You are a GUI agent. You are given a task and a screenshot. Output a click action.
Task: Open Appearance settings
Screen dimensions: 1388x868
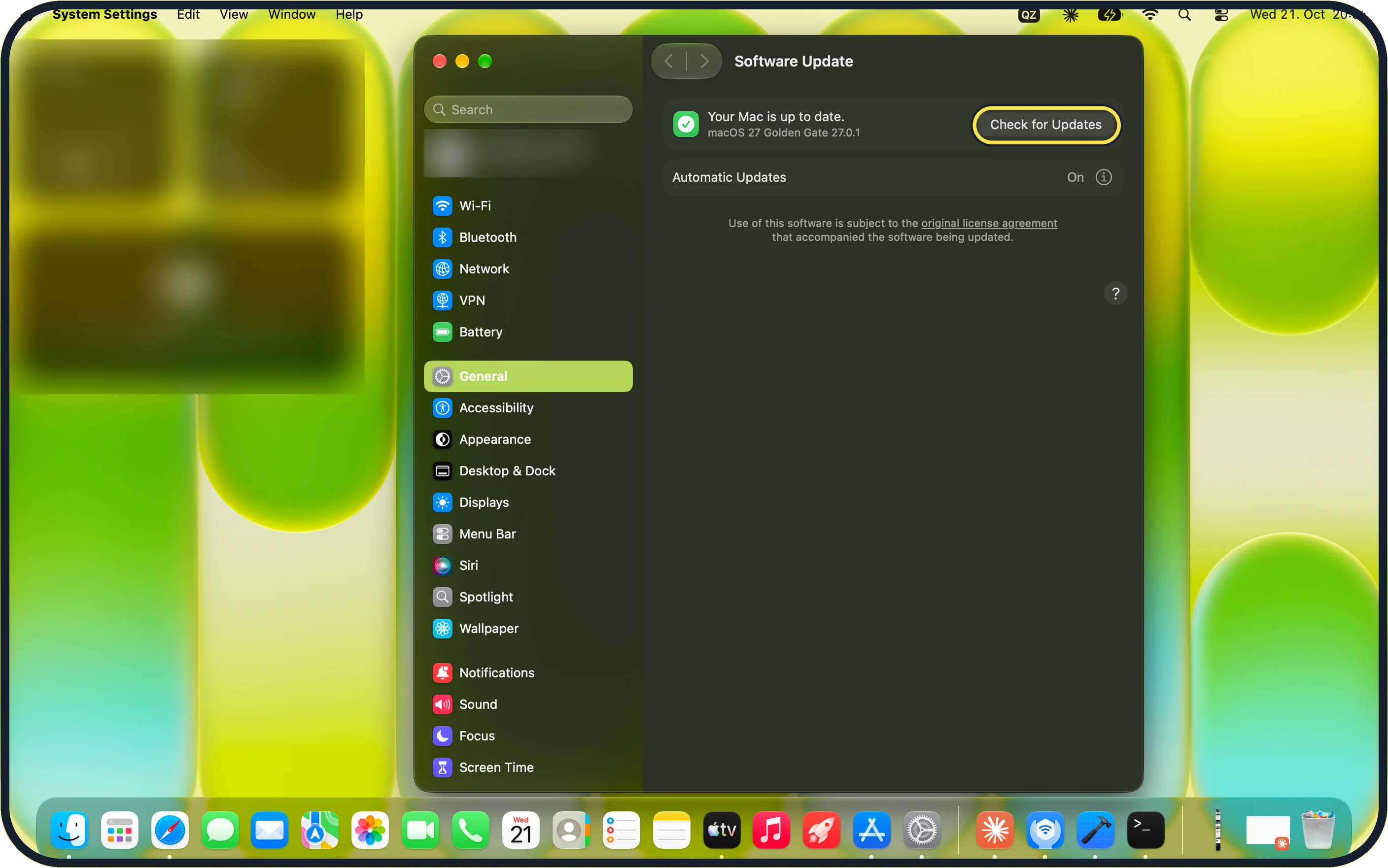tap(528, 439)
